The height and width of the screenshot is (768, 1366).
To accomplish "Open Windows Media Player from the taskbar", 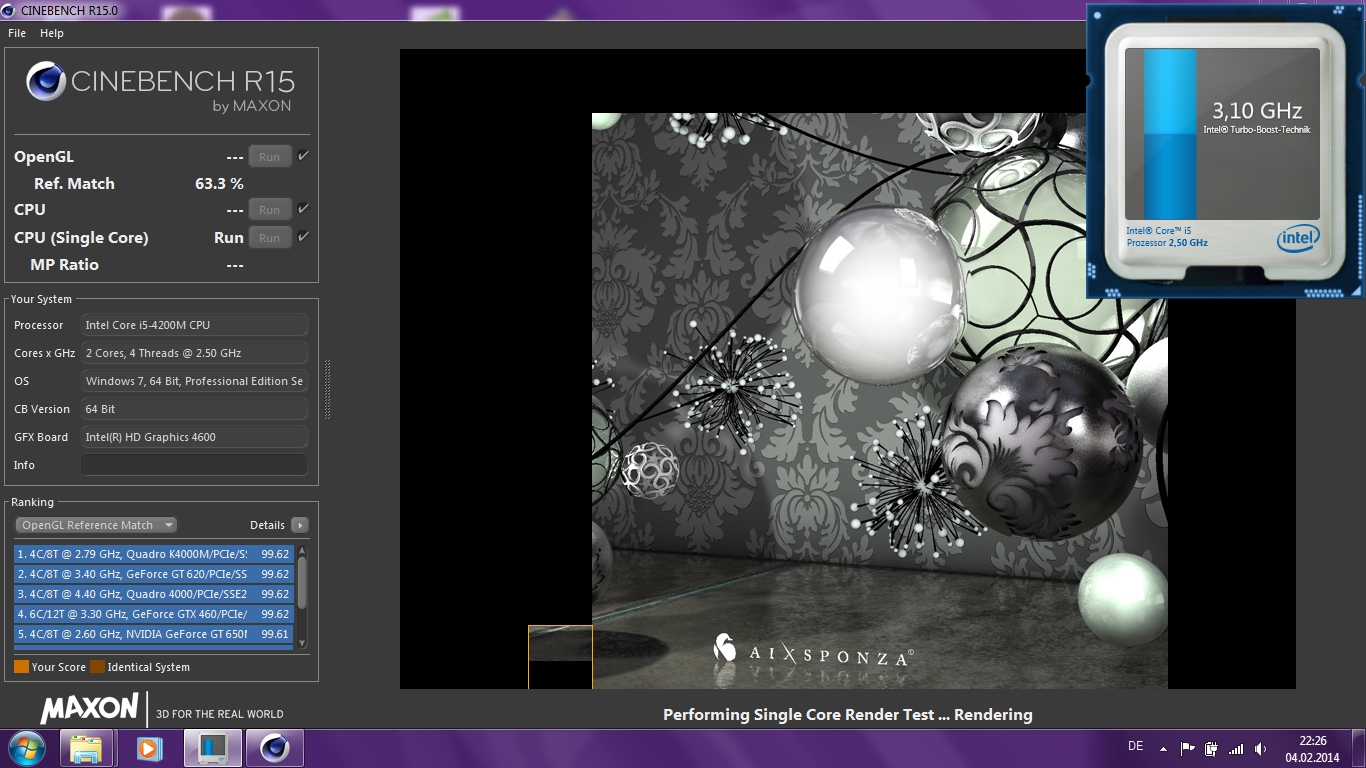I will 149,748.
